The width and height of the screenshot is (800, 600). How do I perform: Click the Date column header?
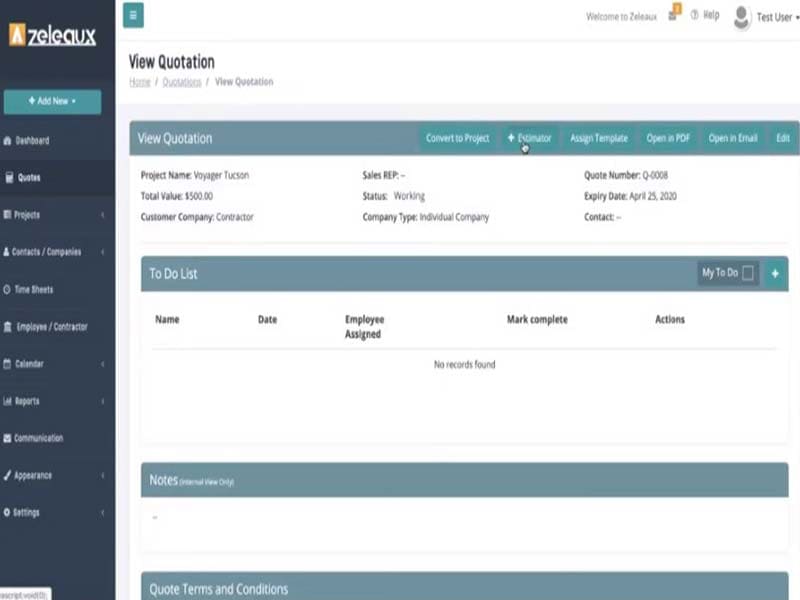(267, 320)
